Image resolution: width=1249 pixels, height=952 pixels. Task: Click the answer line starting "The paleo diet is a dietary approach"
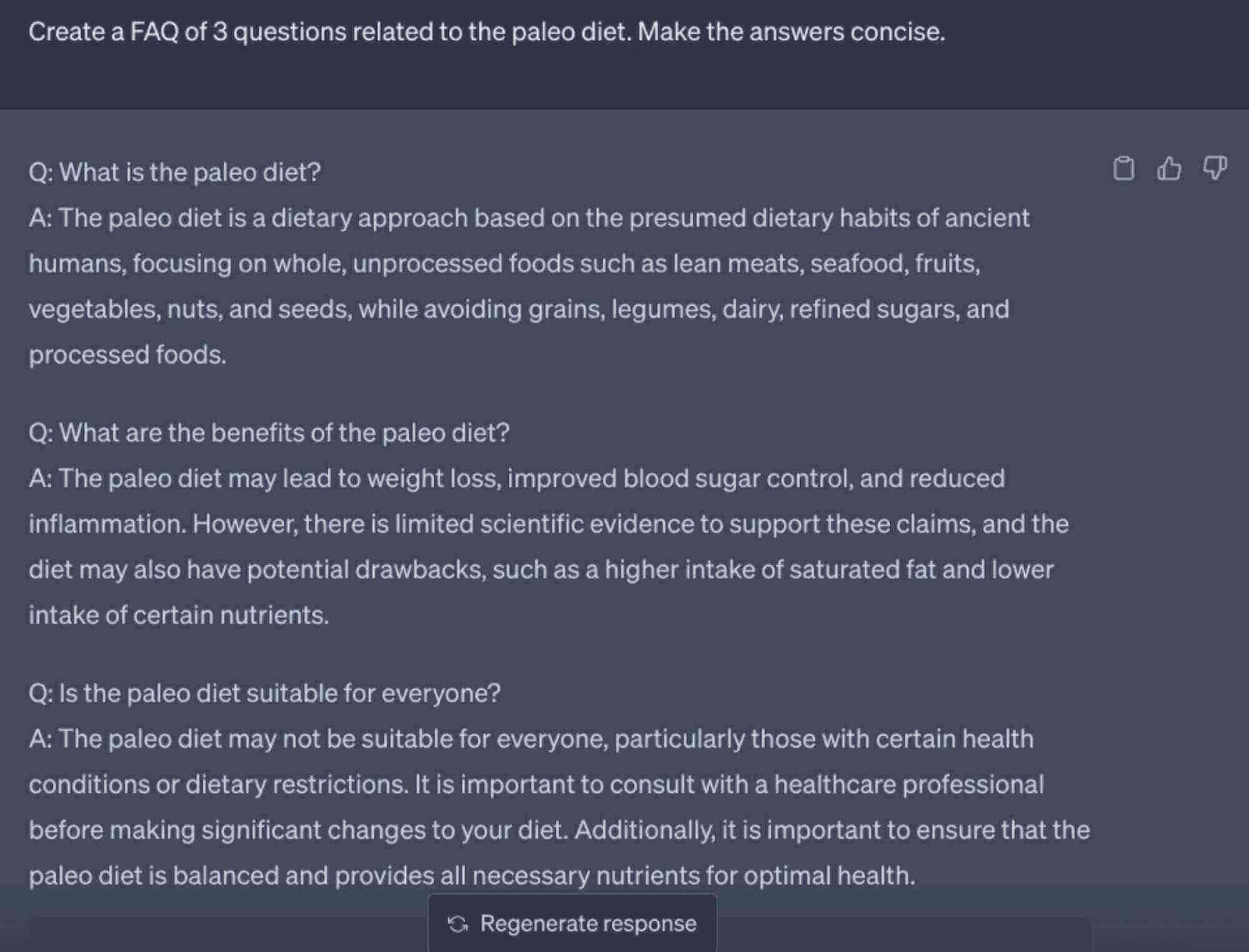click(529, 218)
